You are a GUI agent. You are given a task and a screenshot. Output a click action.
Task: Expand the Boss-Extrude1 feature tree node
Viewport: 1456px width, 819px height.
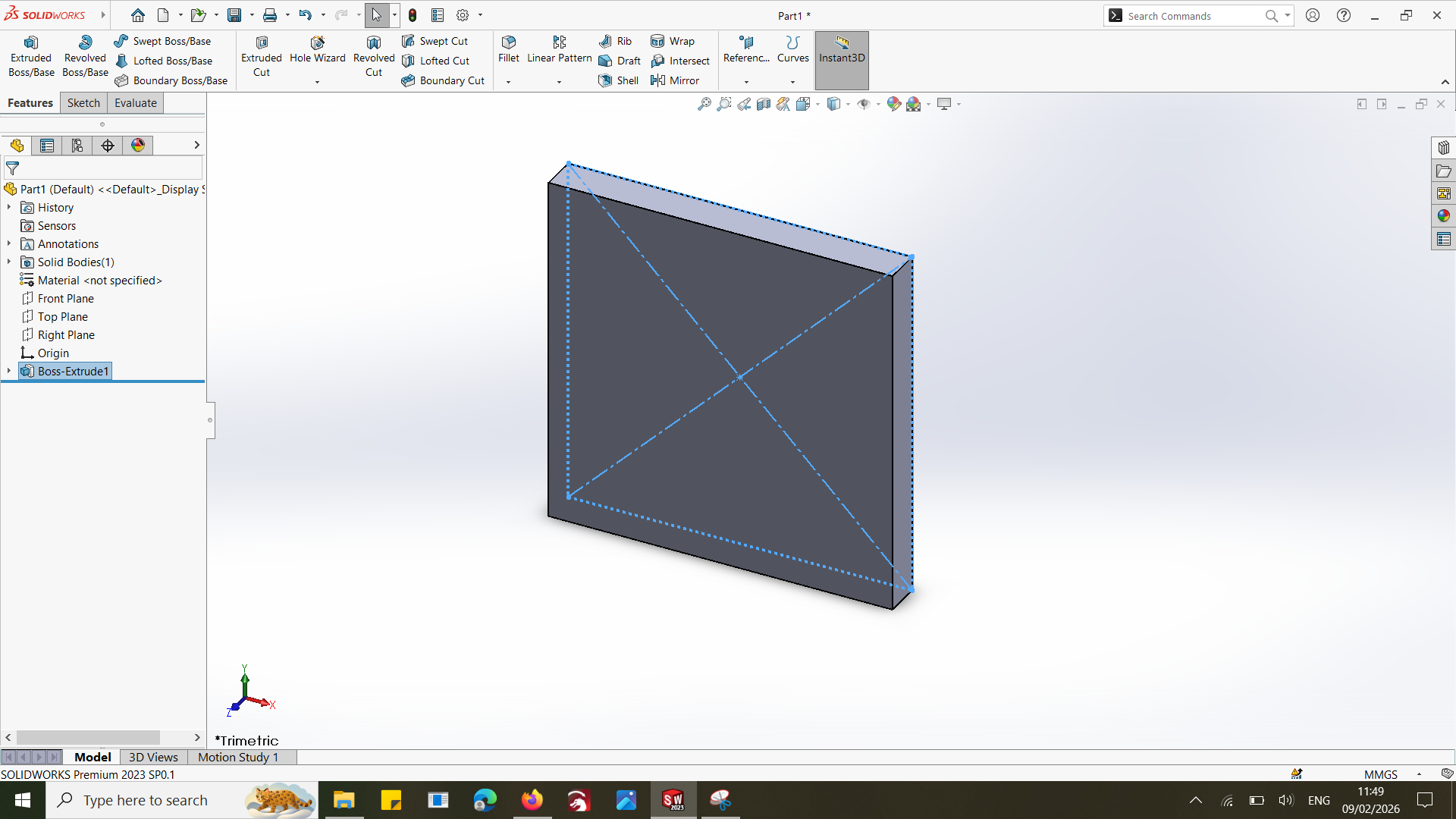[x=9, y=371]
